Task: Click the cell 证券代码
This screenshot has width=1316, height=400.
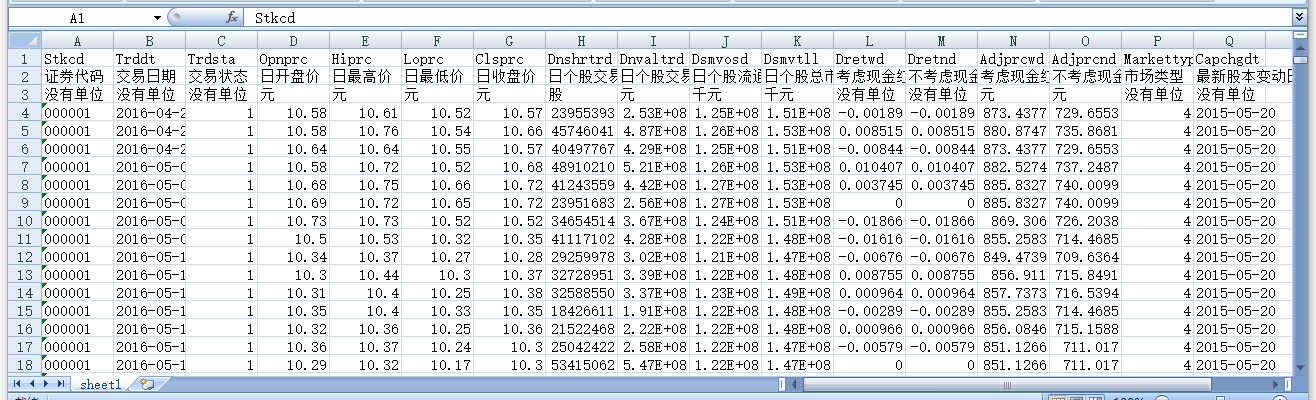Action: click(x=77, y=76)
